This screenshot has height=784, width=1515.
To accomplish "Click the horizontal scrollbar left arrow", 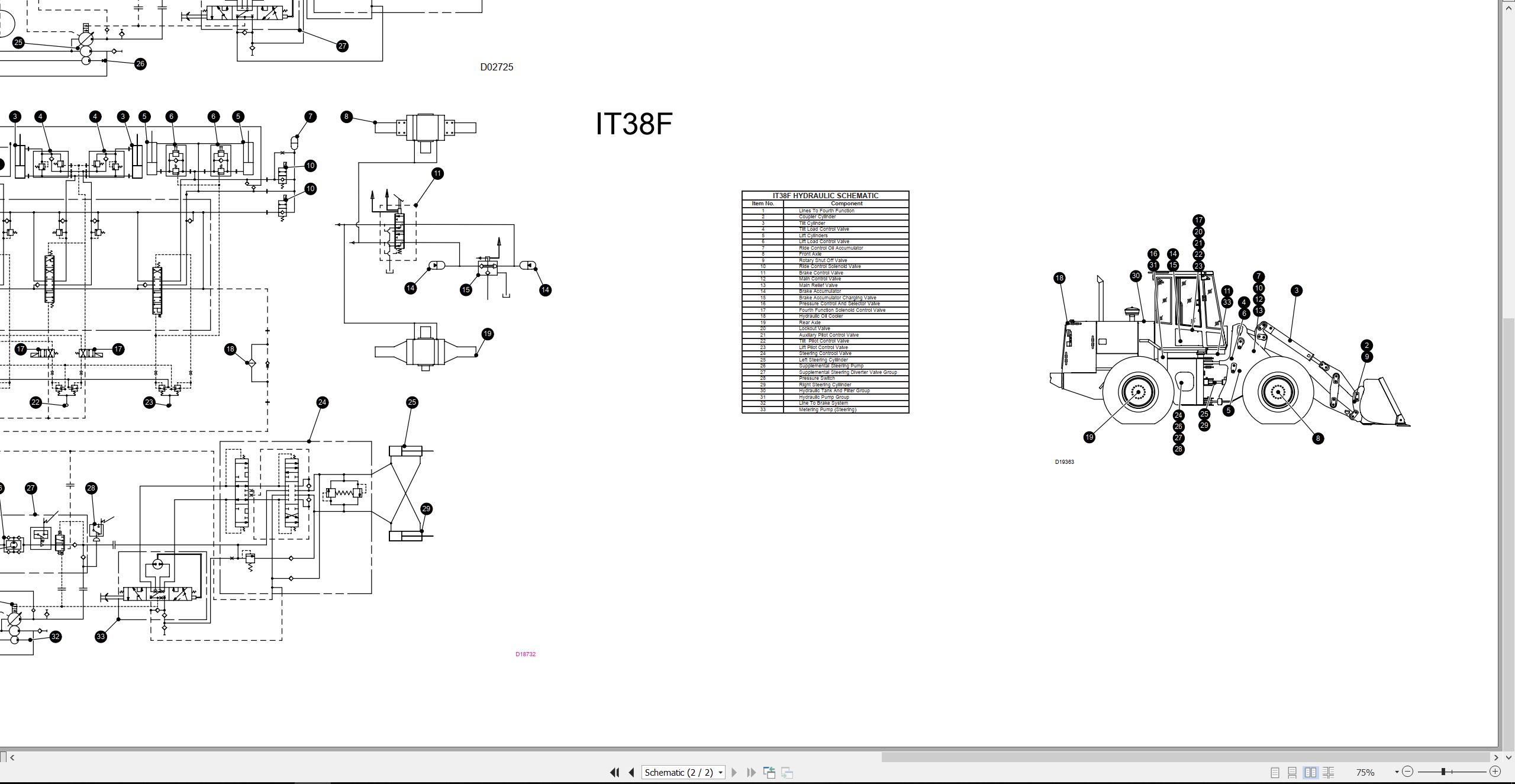I will coord(12,757).
